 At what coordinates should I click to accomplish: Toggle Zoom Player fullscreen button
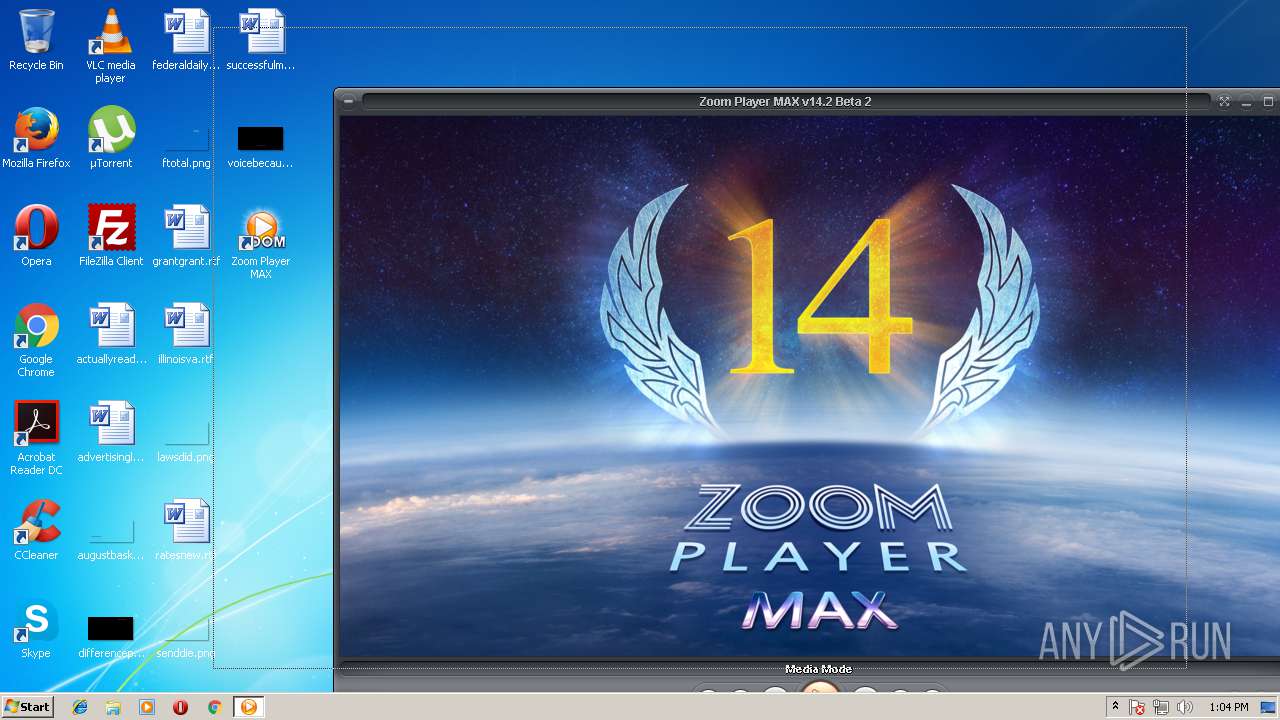[x=1224, y=101]
